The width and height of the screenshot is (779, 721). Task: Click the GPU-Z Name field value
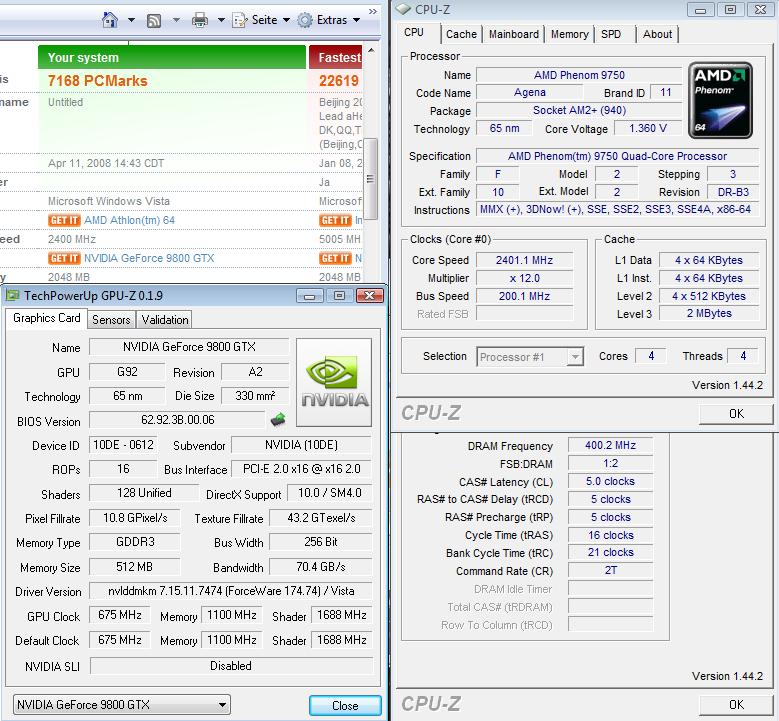point(189,346)
